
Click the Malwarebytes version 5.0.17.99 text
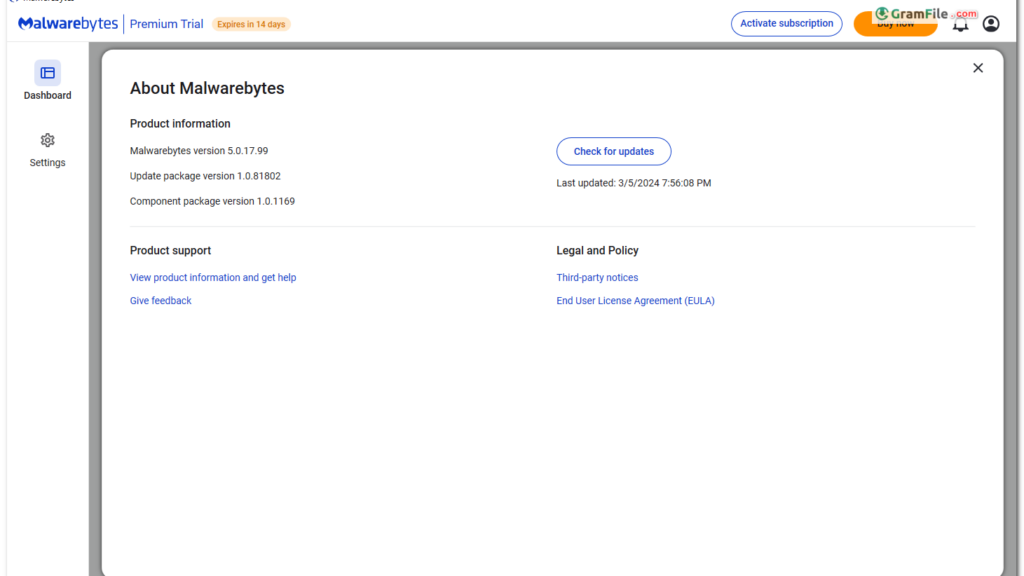199,151
